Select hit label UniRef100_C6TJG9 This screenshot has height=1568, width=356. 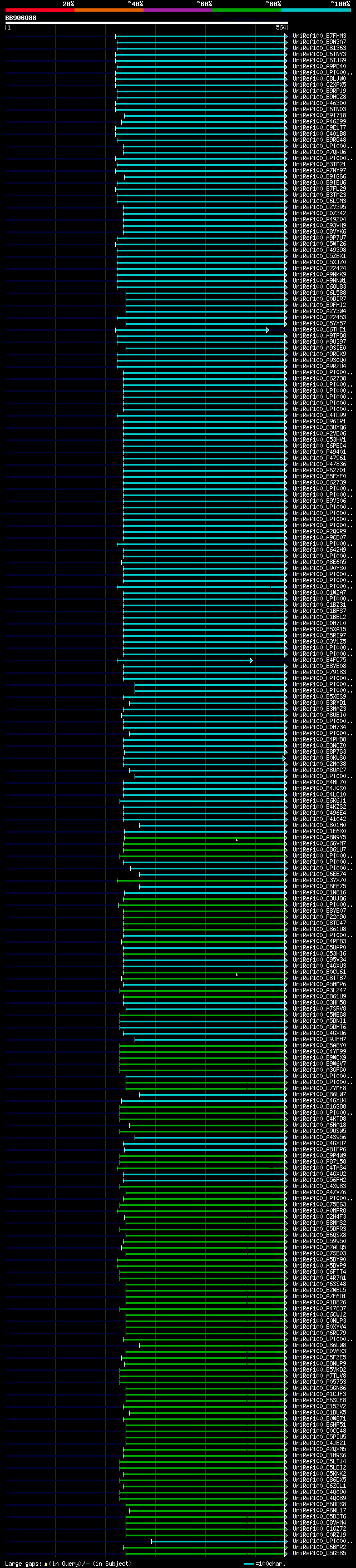click(319, 60)
